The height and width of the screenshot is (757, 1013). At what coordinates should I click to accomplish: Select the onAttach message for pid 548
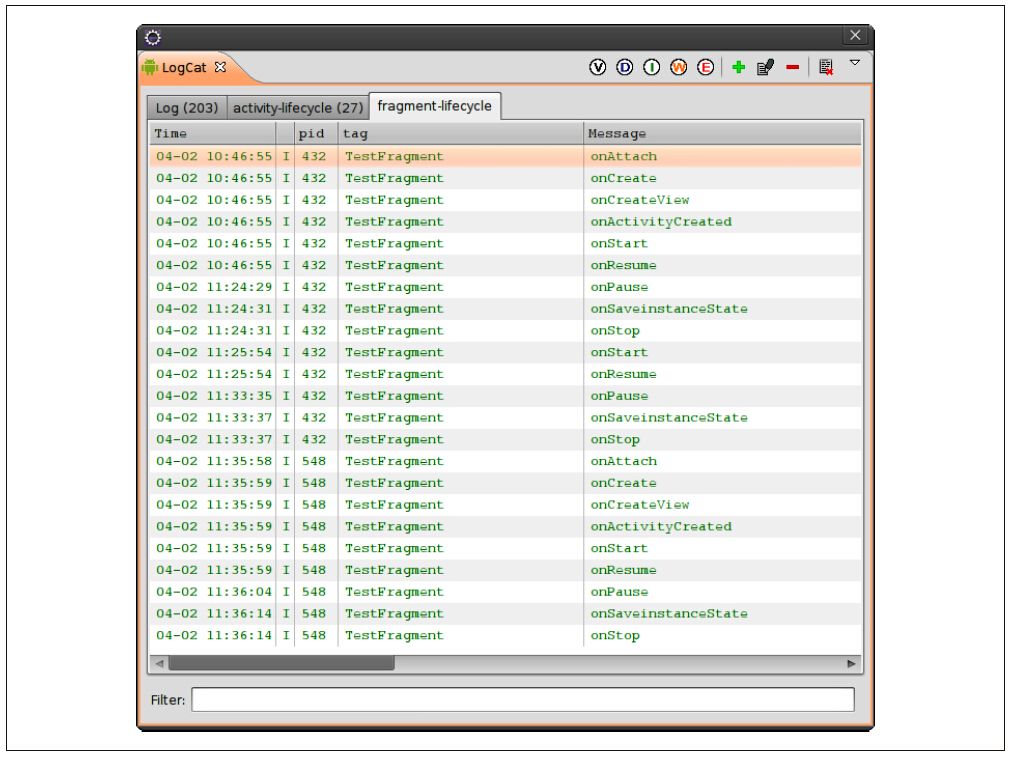click(623, 461)
